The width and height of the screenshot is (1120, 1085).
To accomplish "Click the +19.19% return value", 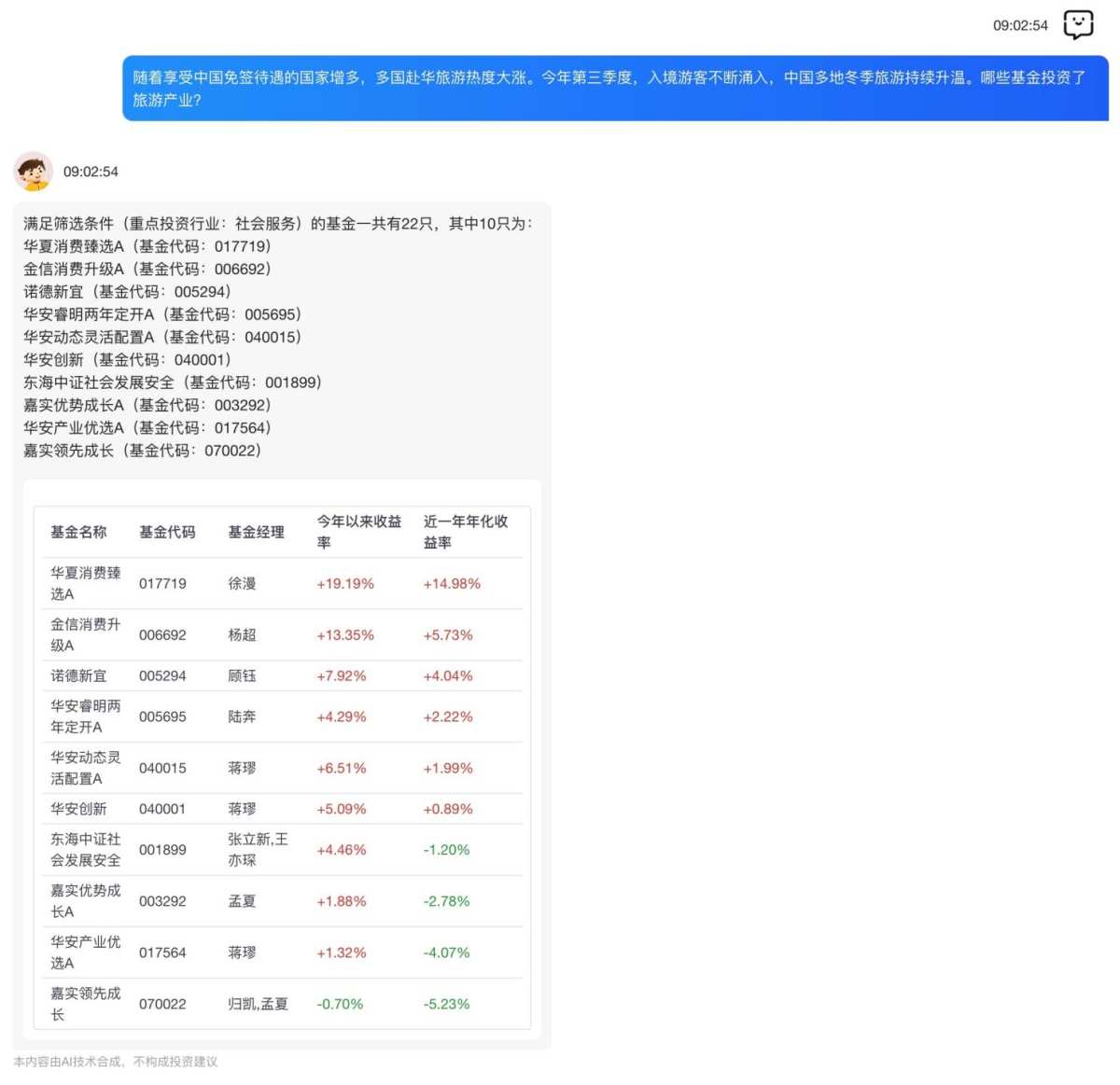I will [x=345, y=584].
